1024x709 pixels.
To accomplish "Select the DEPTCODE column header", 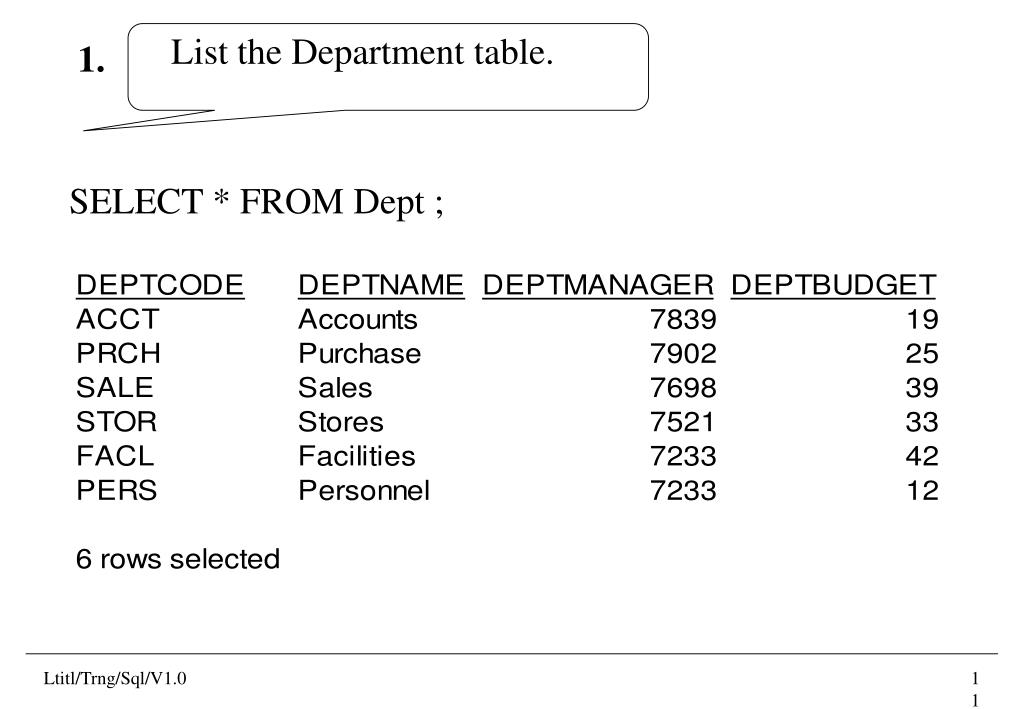I will pyautogui.click(x=160, y=285).
